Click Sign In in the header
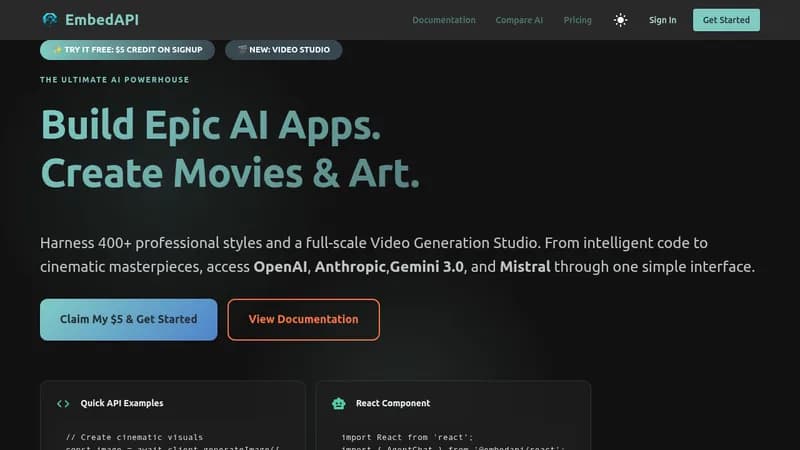 (662, 20)
